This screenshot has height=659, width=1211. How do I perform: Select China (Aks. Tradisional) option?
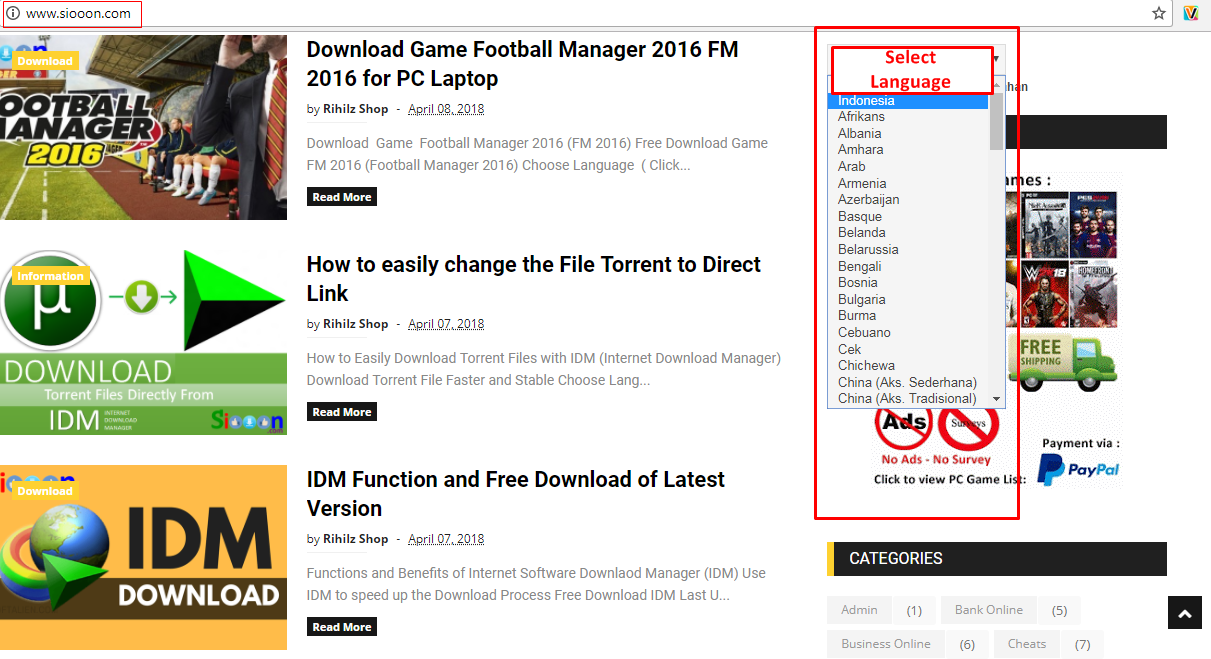click(908, 398)
